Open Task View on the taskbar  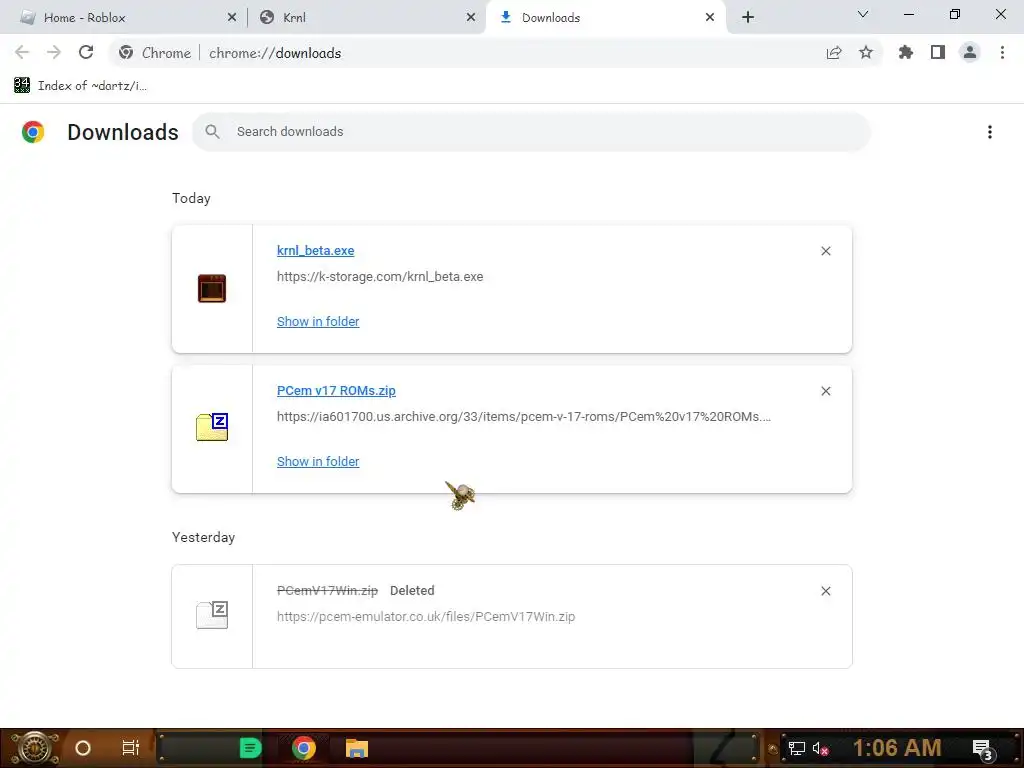(x=131, y=748)
